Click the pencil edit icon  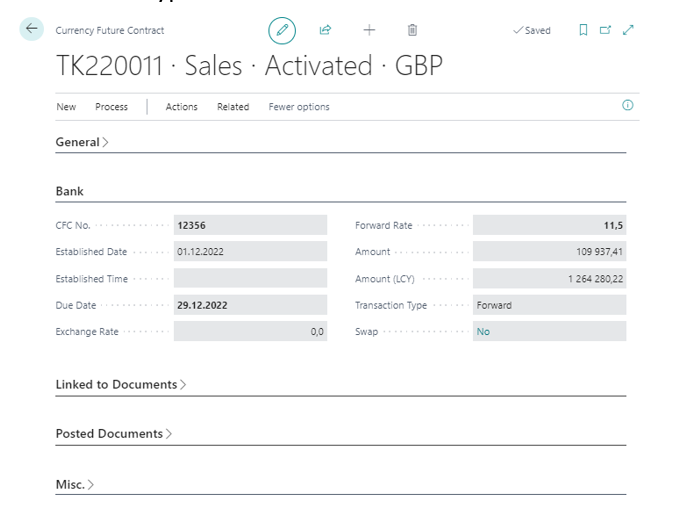(282, 31)
